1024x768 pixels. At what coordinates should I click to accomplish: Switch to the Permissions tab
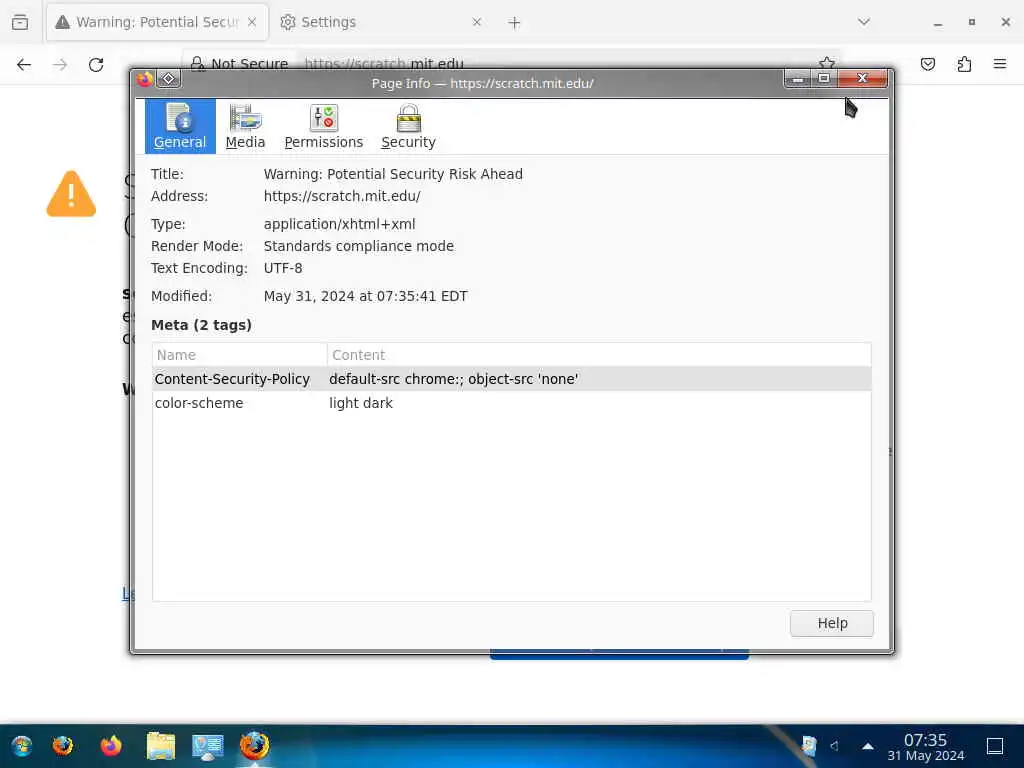[323, 127]
